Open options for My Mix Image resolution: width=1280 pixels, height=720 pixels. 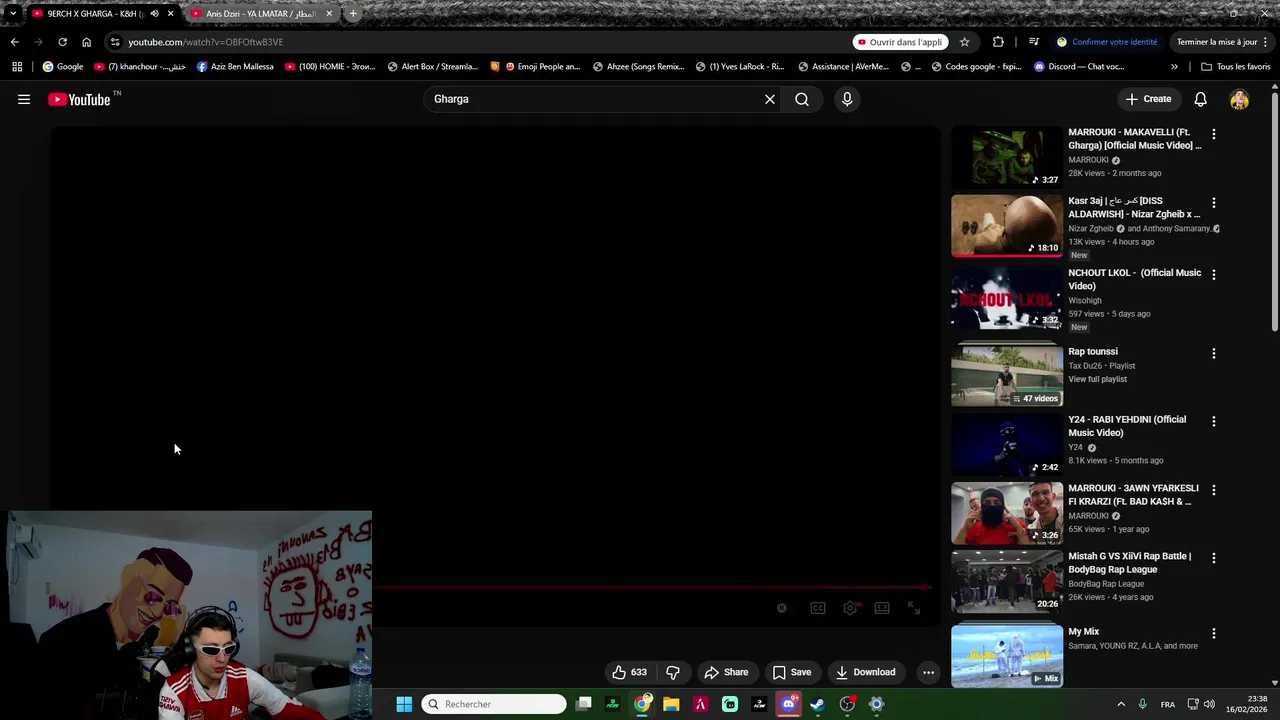(x=1214, y=634)
